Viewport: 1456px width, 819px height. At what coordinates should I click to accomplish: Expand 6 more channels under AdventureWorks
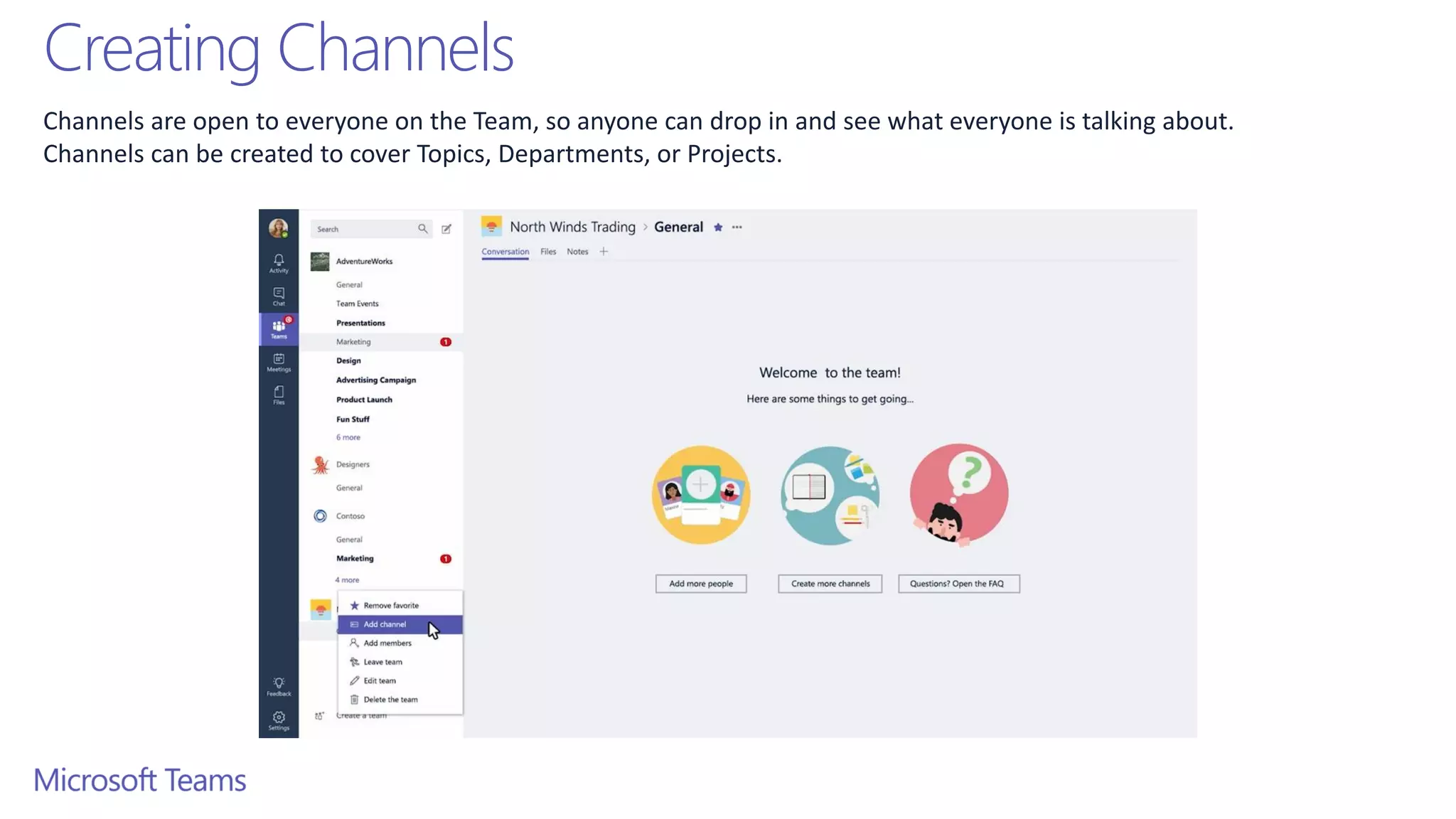click(348, 438)
